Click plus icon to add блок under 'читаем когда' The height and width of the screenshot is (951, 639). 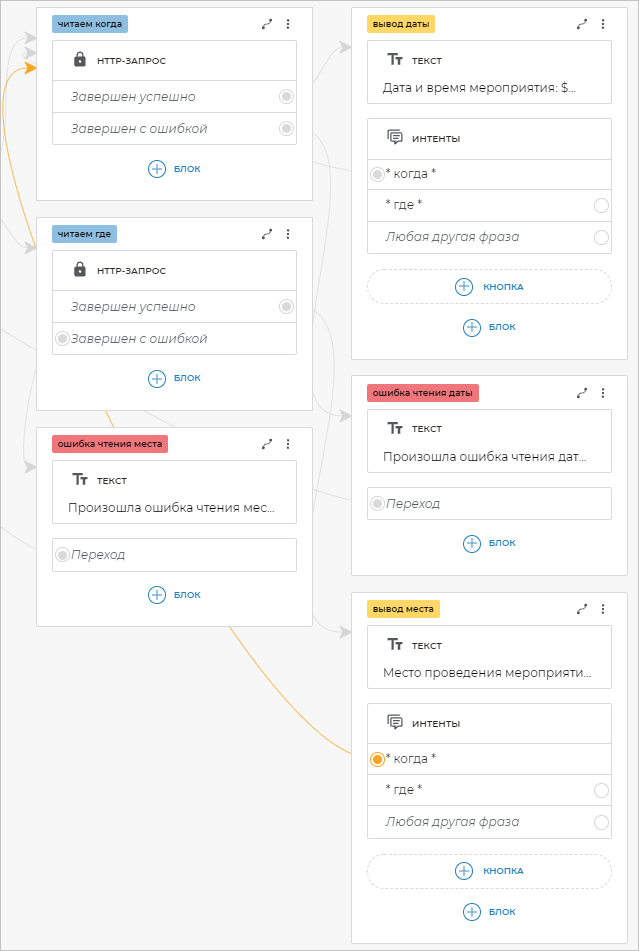[x=157, y=169]
